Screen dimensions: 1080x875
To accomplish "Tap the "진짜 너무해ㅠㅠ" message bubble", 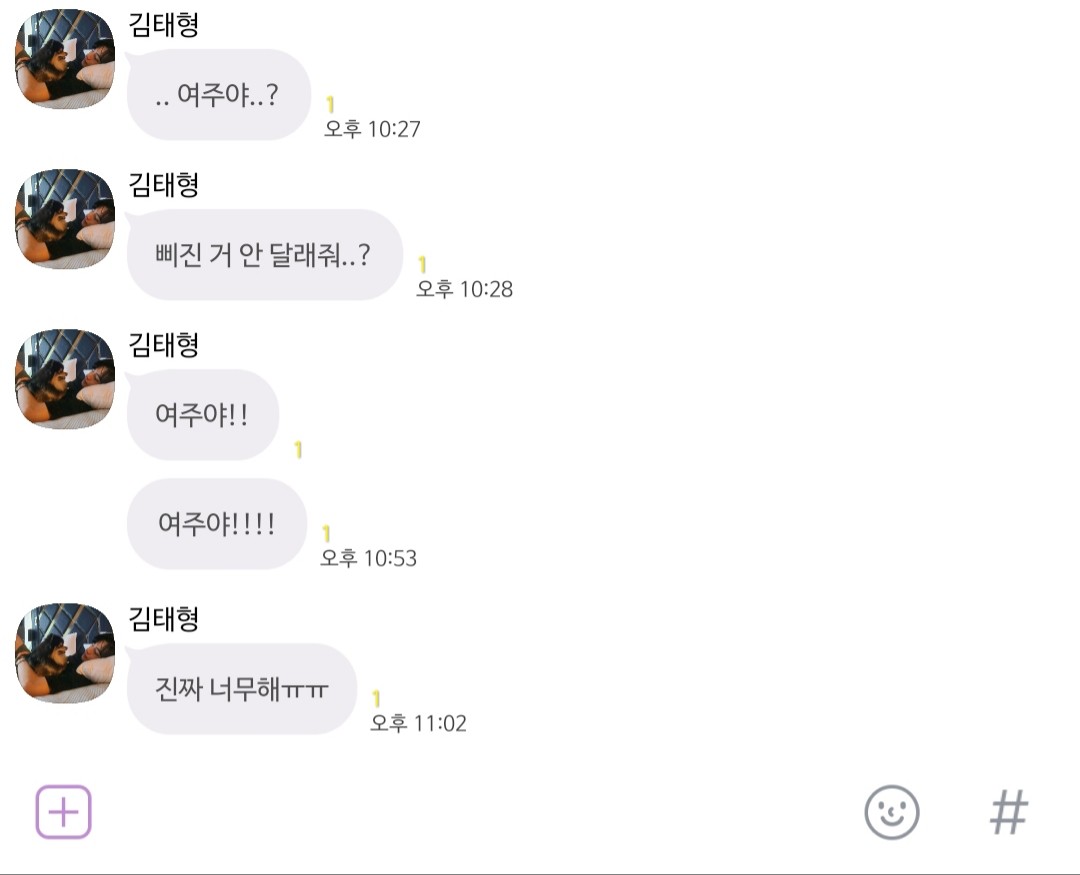I will 241,689.
